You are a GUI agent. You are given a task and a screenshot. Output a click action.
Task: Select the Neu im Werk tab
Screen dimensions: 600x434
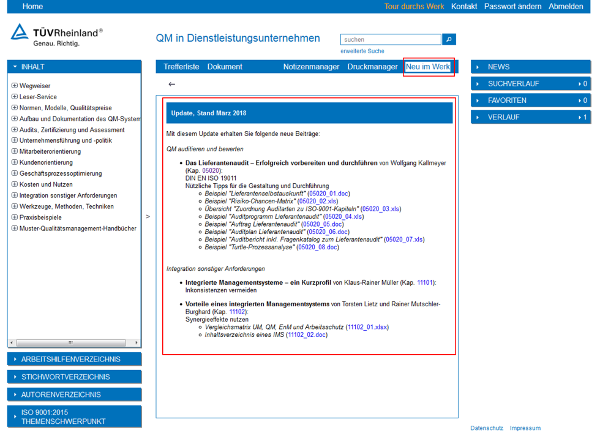click(x=428, y=67)
